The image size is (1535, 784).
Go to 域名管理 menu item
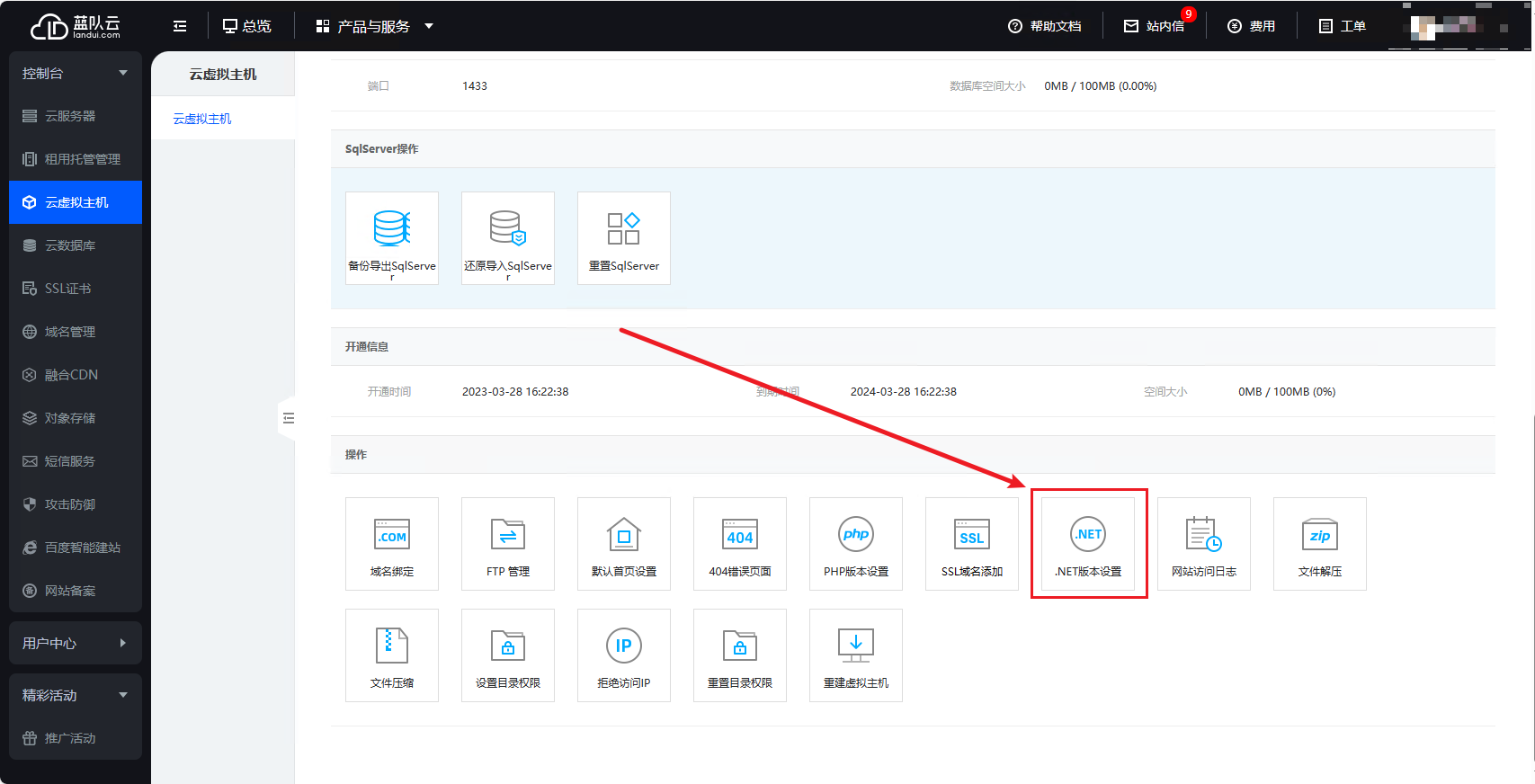pyautogui.click(x=70, y=332)
